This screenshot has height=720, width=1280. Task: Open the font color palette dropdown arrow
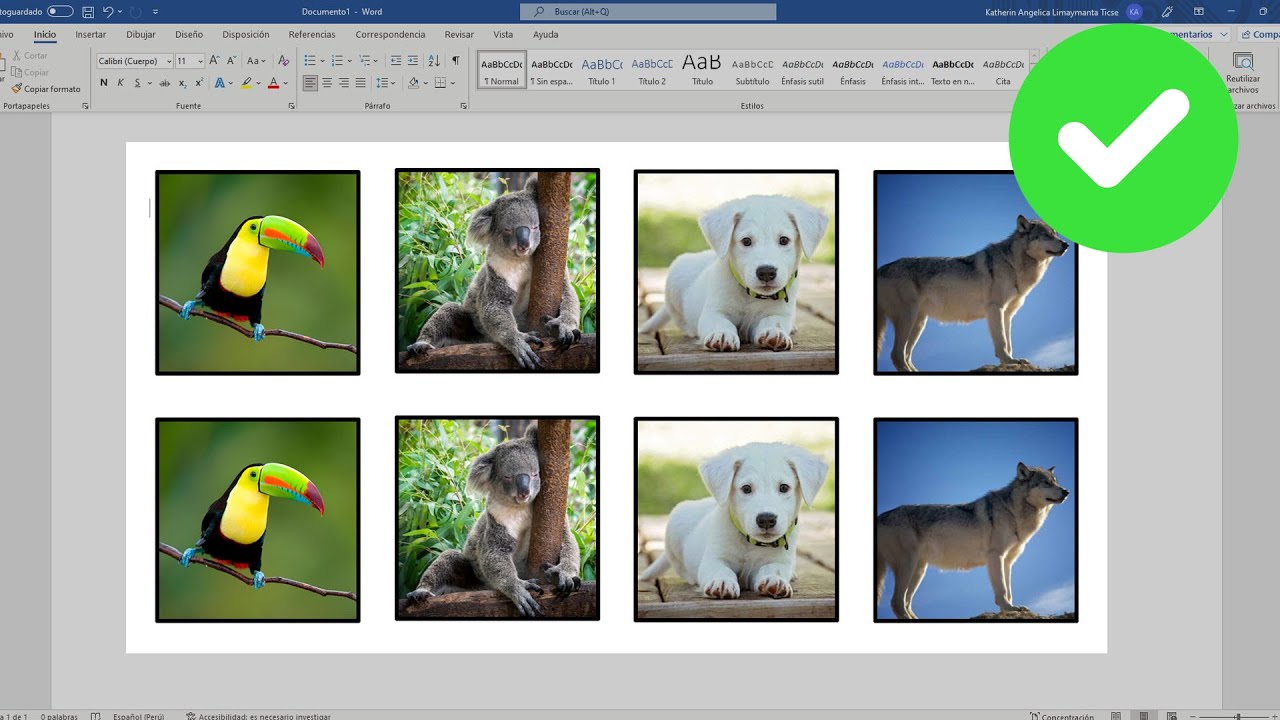pos(285,83)
